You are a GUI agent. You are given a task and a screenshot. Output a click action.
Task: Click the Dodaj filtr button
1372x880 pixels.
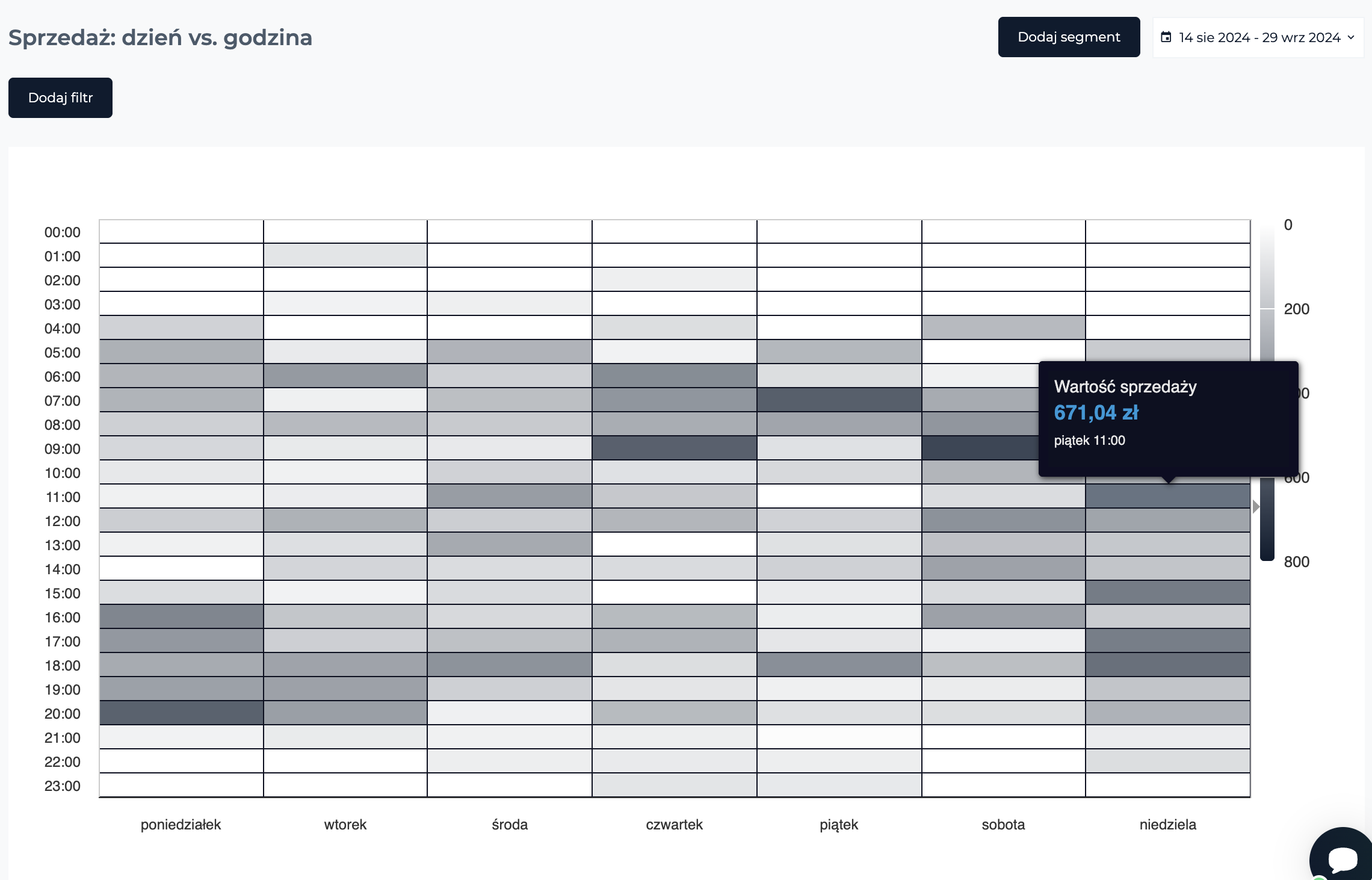[x=60, y=98]
